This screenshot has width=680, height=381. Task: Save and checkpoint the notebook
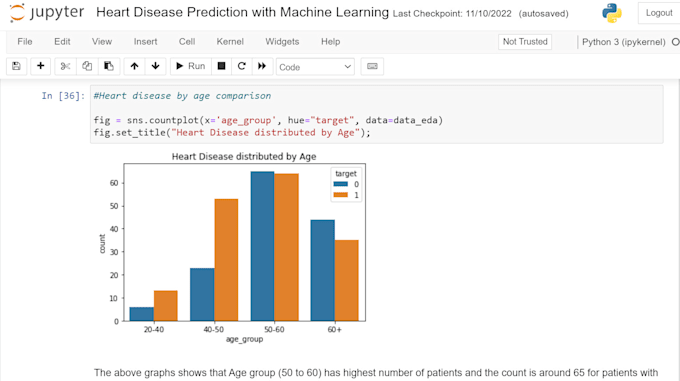click(16, 66)
